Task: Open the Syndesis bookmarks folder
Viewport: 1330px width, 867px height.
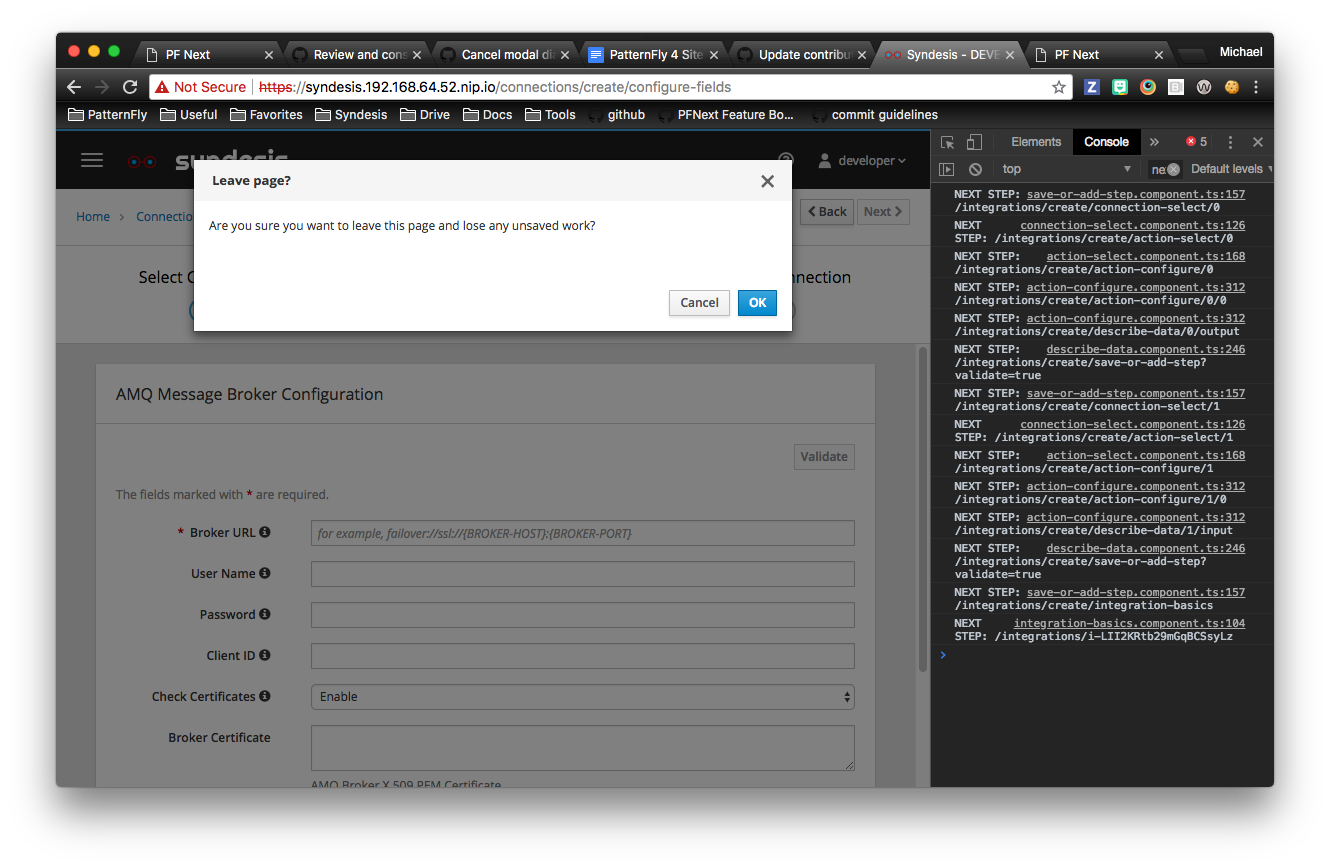Action: click(351, 115)
